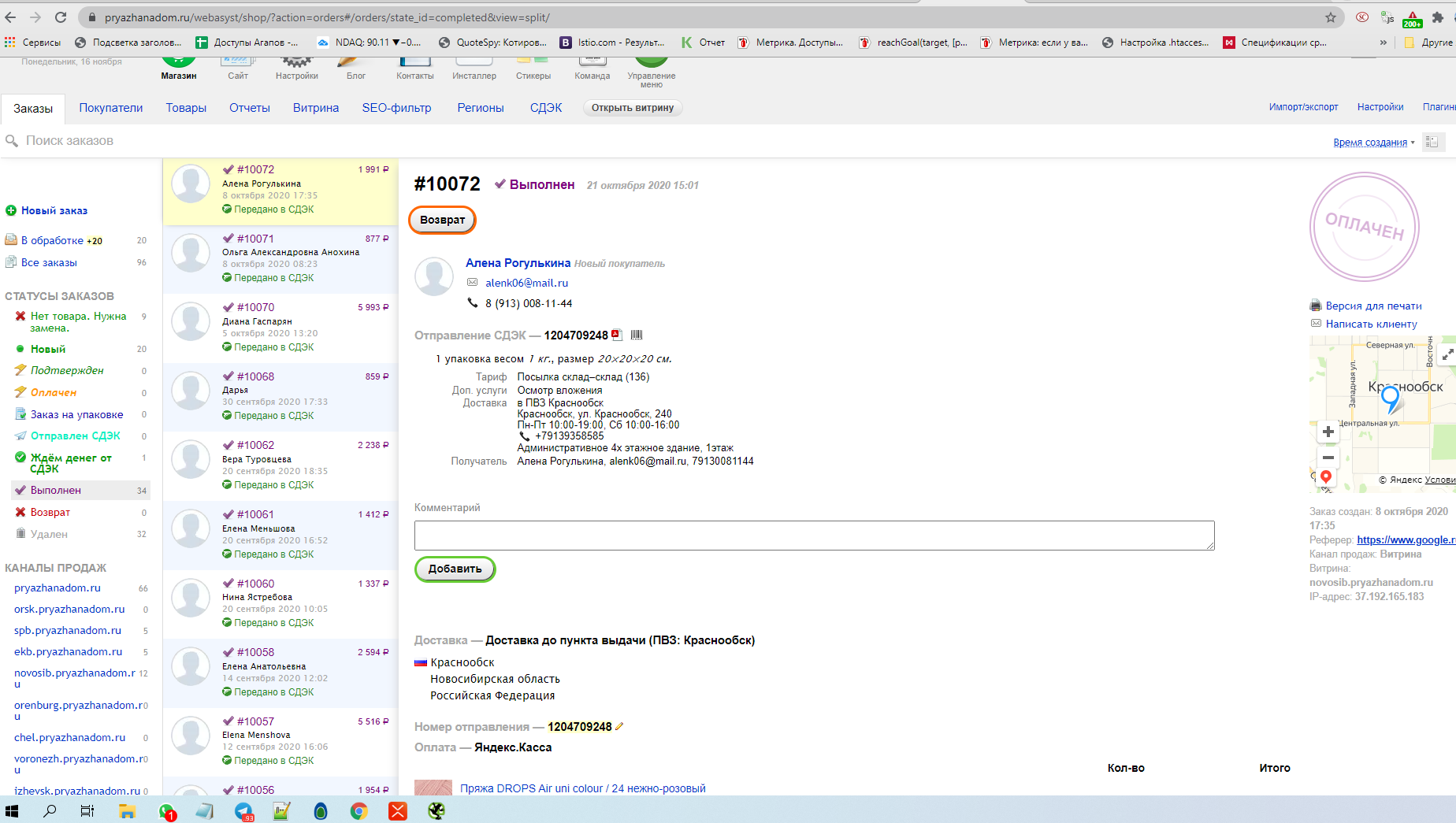Click the Добавить comment button
The height and width of the screenshot is (823, 1456).
point(455,569)
